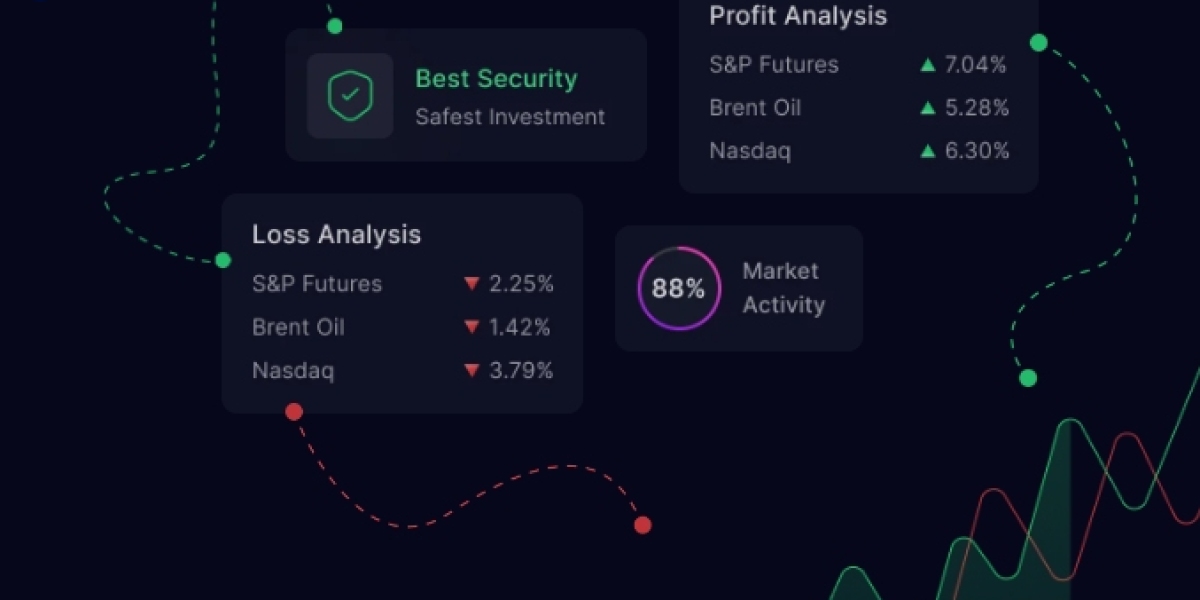Click the red dot below Loss Analysis card
The image size is (1200, 600).
(294, 411)
